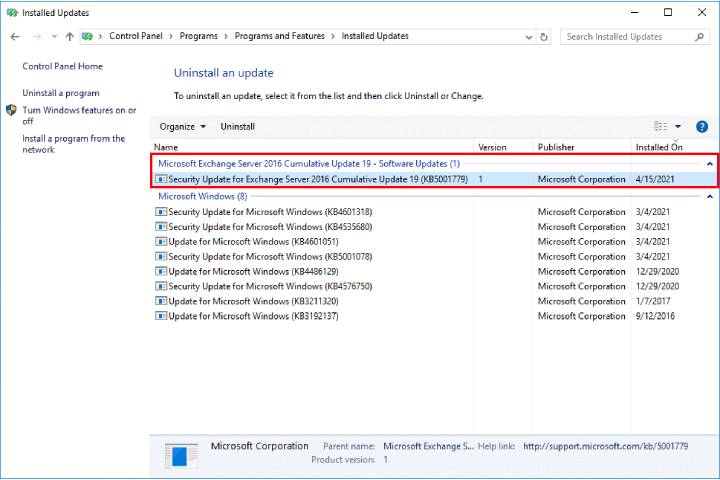Click the 9/12/2016 installed date cell
Viewport: 720px width, 480px height.
click(x=655, y=316)
